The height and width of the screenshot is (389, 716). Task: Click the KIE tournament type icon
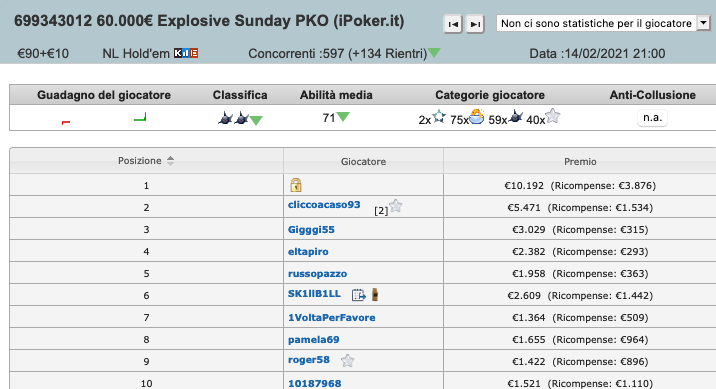pos(186,53)
